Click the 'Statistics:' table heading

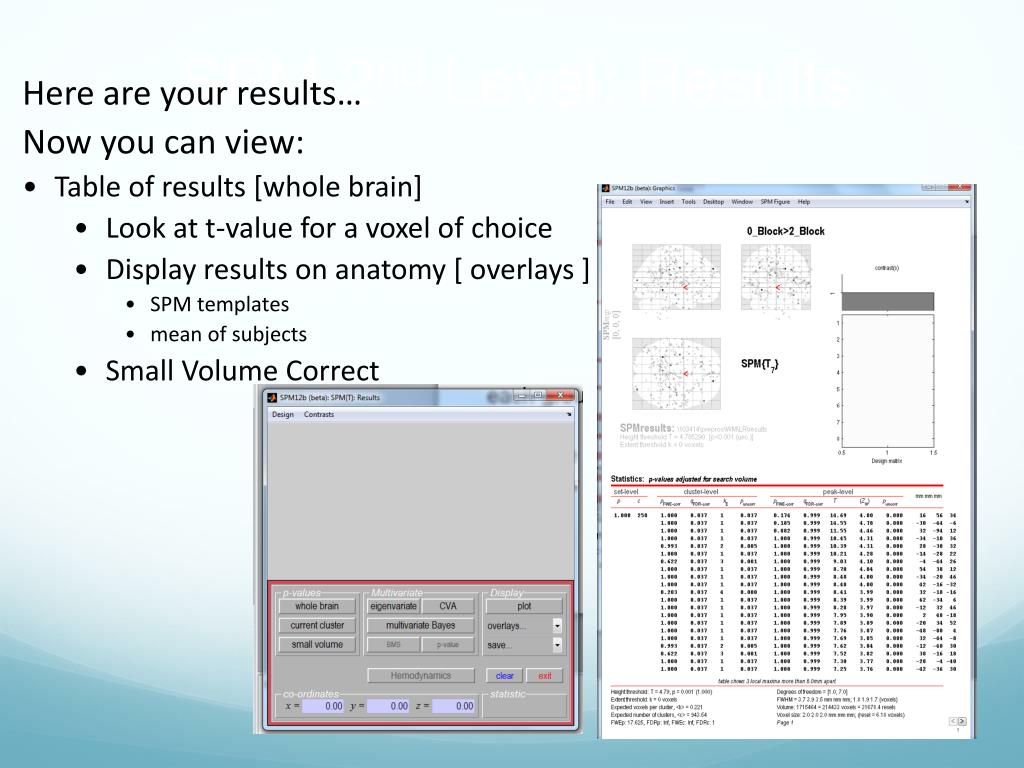coord(627,479)
